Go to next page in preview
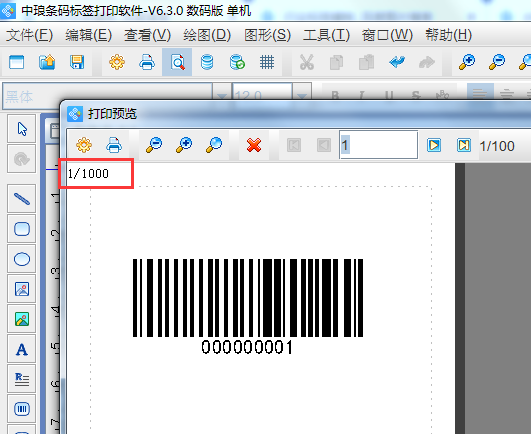The image size is (531, 434). coord(434,145)
